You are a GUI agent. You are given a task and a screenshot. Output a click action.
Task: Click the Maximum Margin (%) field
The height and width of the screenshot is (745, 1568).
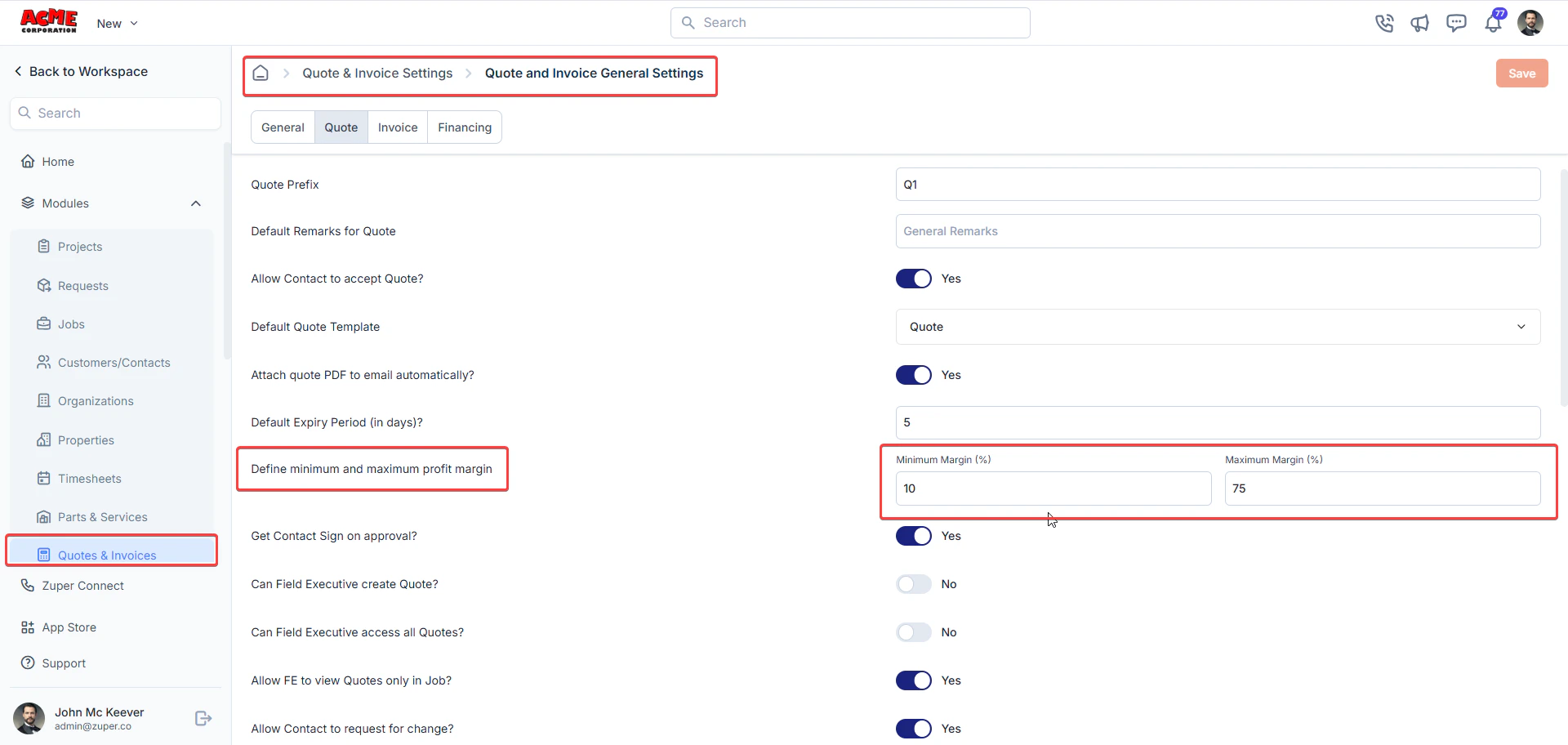point(1383,488)
